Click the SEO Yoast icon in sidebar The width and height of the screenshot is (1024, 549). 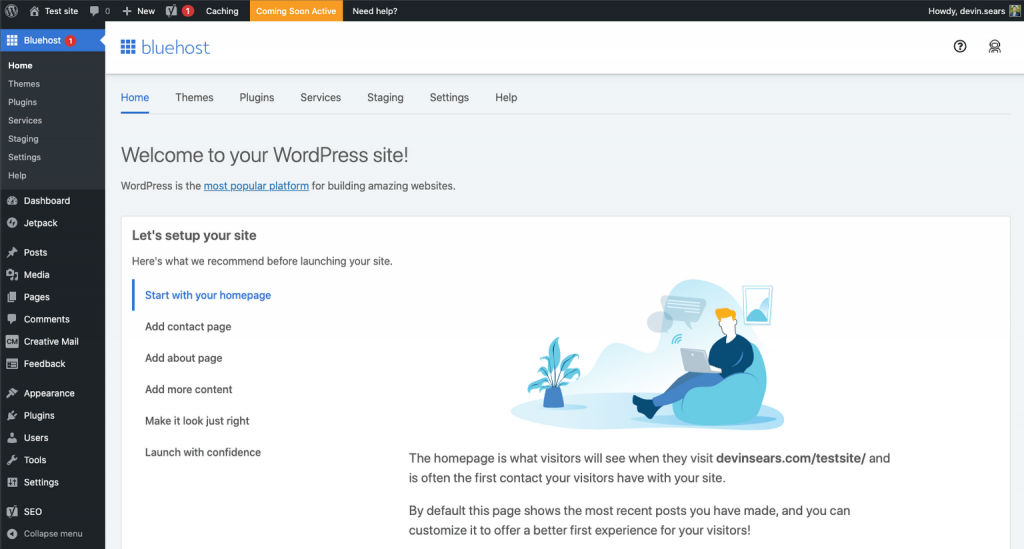[12, 511]
